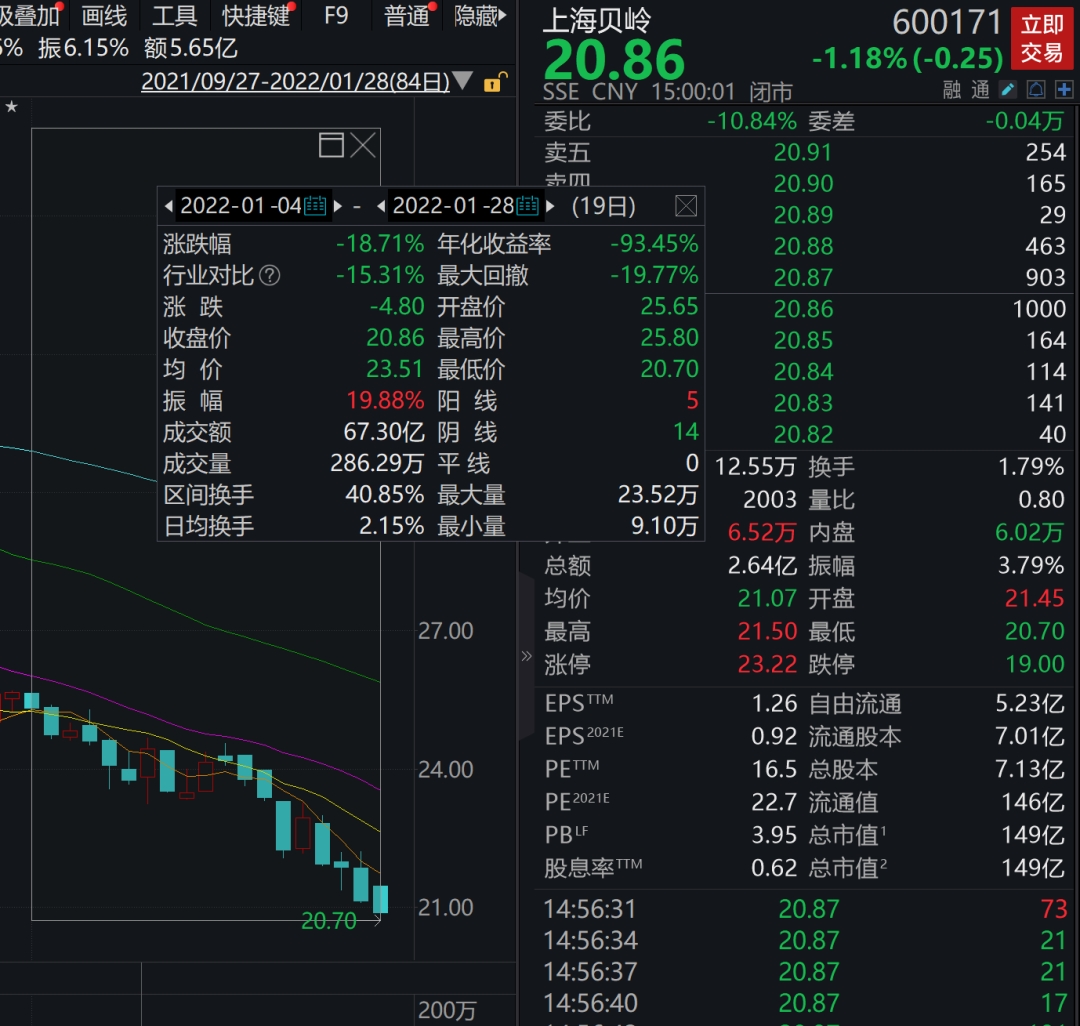Viewport: 1080px width, 1026px height.
Task: Click the 涨停 limit-up price 23.22
Action: pos(767,664)
